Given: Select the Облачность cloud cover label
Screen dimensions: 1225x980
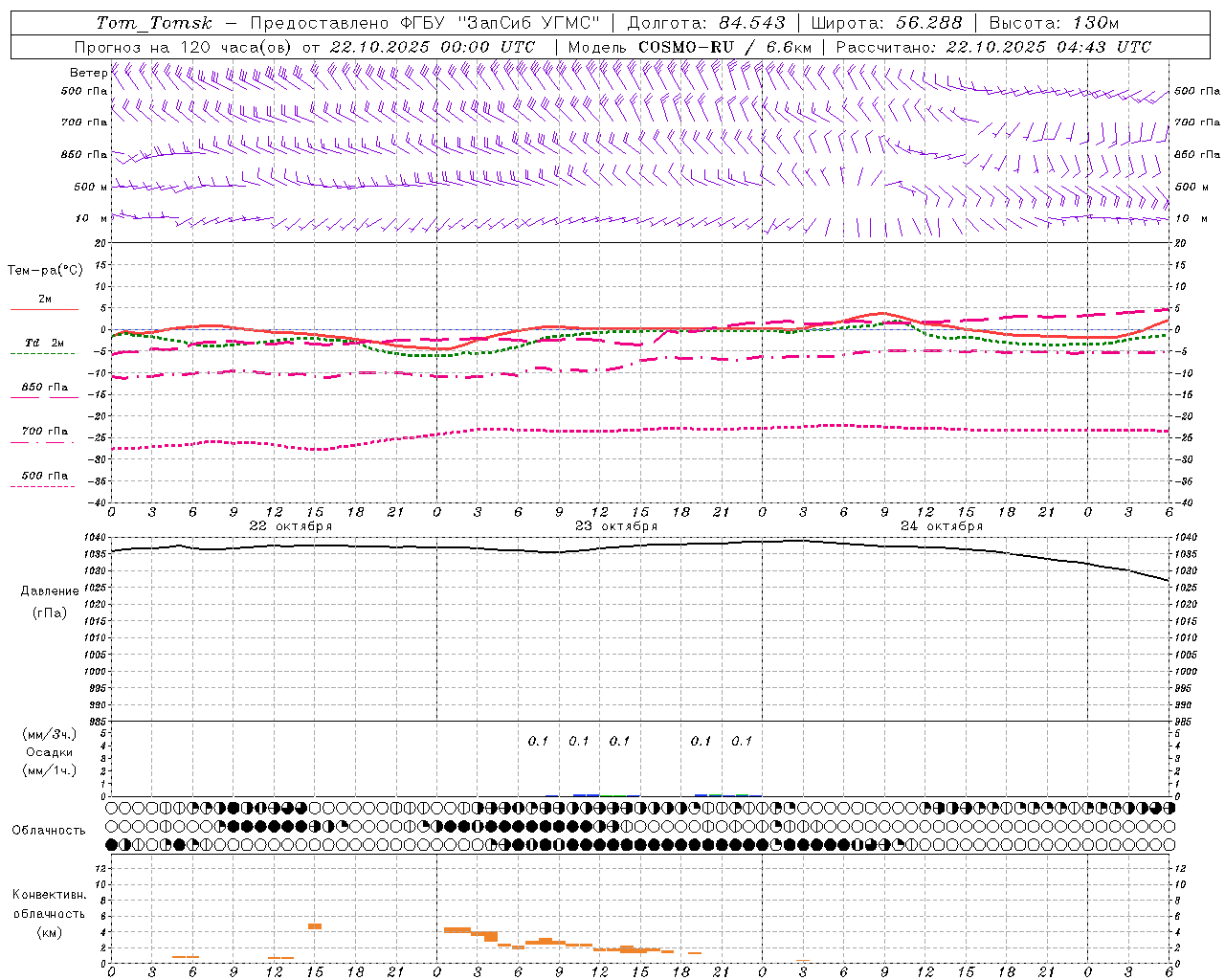Looking at the screenshot, I should (x=49, y=831).
